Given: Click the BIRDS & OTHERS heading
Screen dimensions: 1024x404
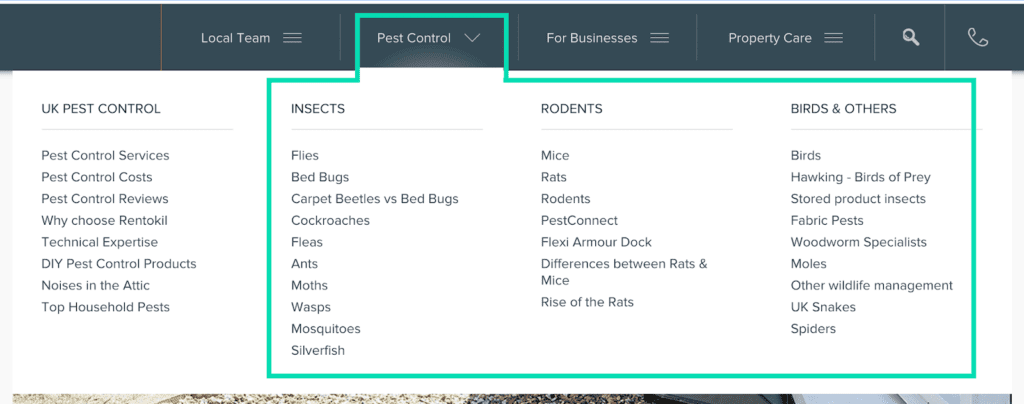Looking at the screenshot, I should pyautogui.click(x=843, y=108).
